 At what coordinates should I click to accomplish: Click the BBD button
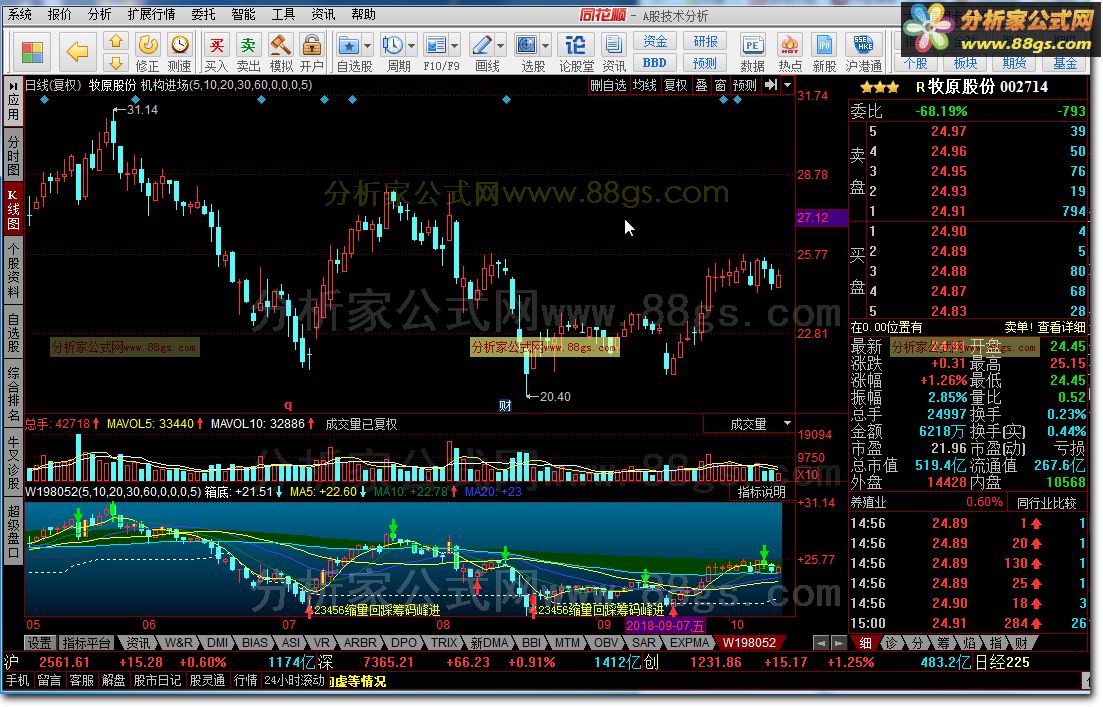[x=655, y=63]
